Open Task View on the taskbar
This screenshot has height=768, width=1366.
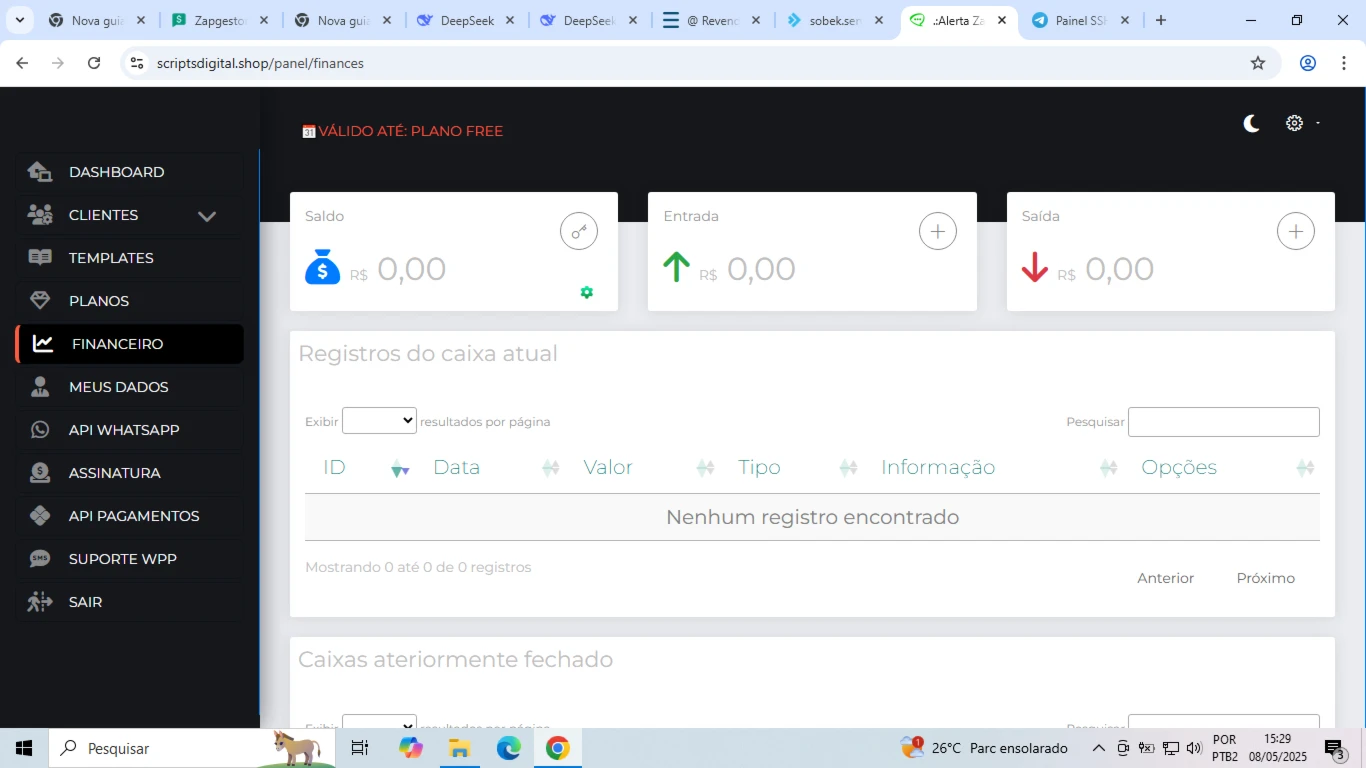(x=360, y=748)
